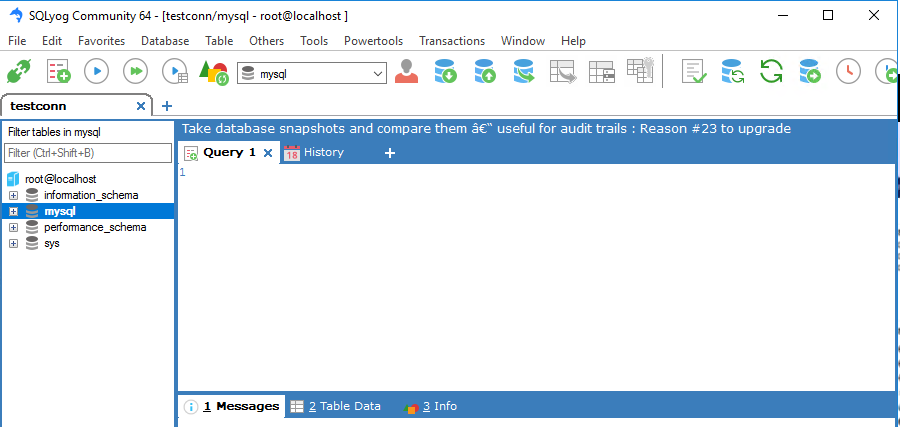This screenshot has height=427, width=900.
Task: Expand the mysql database node
Action: pos(14,212)
